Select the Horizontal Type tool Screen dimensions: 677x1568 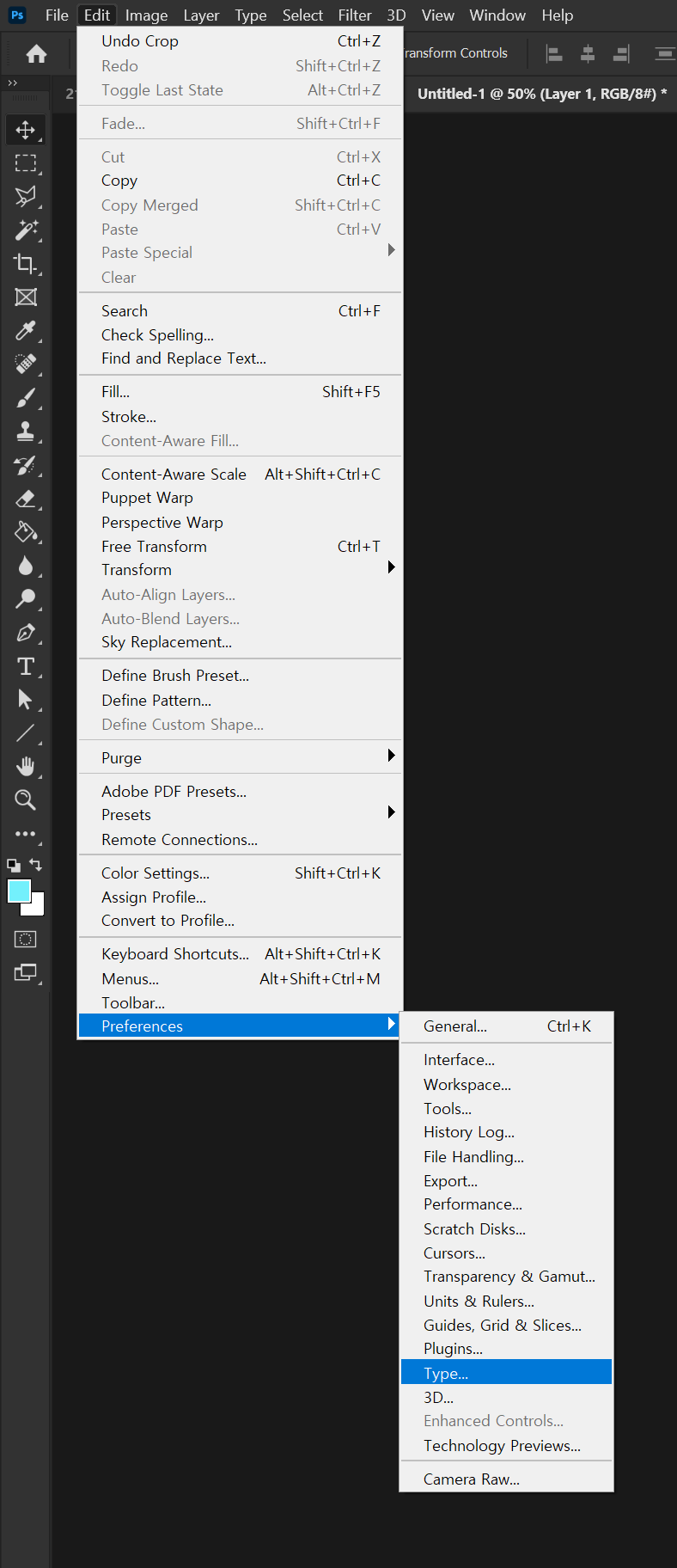click(26, 666)
